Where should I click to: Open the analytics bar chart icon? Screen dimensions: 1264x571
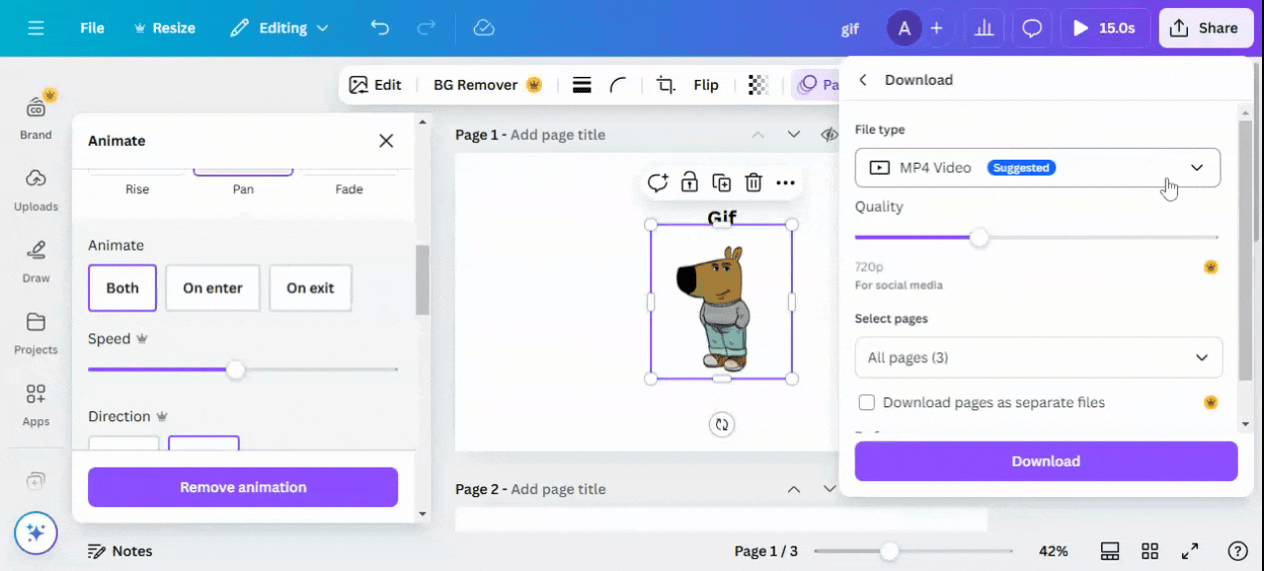pos(984,28)
